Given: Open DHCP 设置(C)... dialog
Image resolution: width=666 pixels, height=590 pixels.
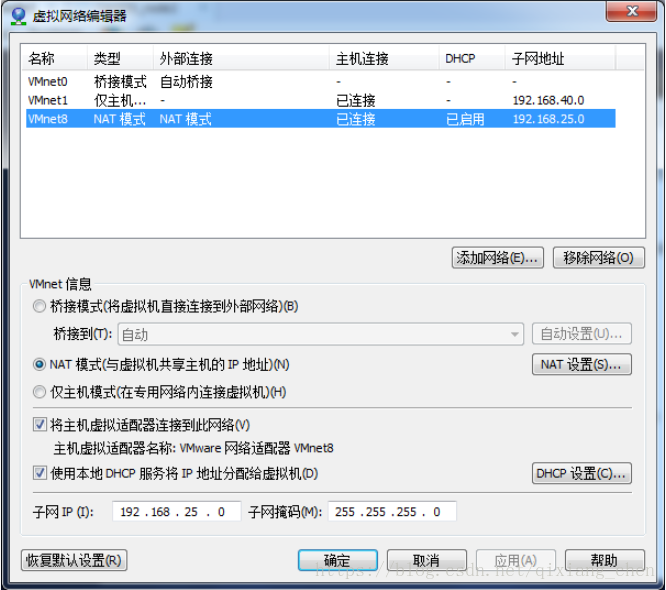Looking at the screenshot, I should 581,473.
